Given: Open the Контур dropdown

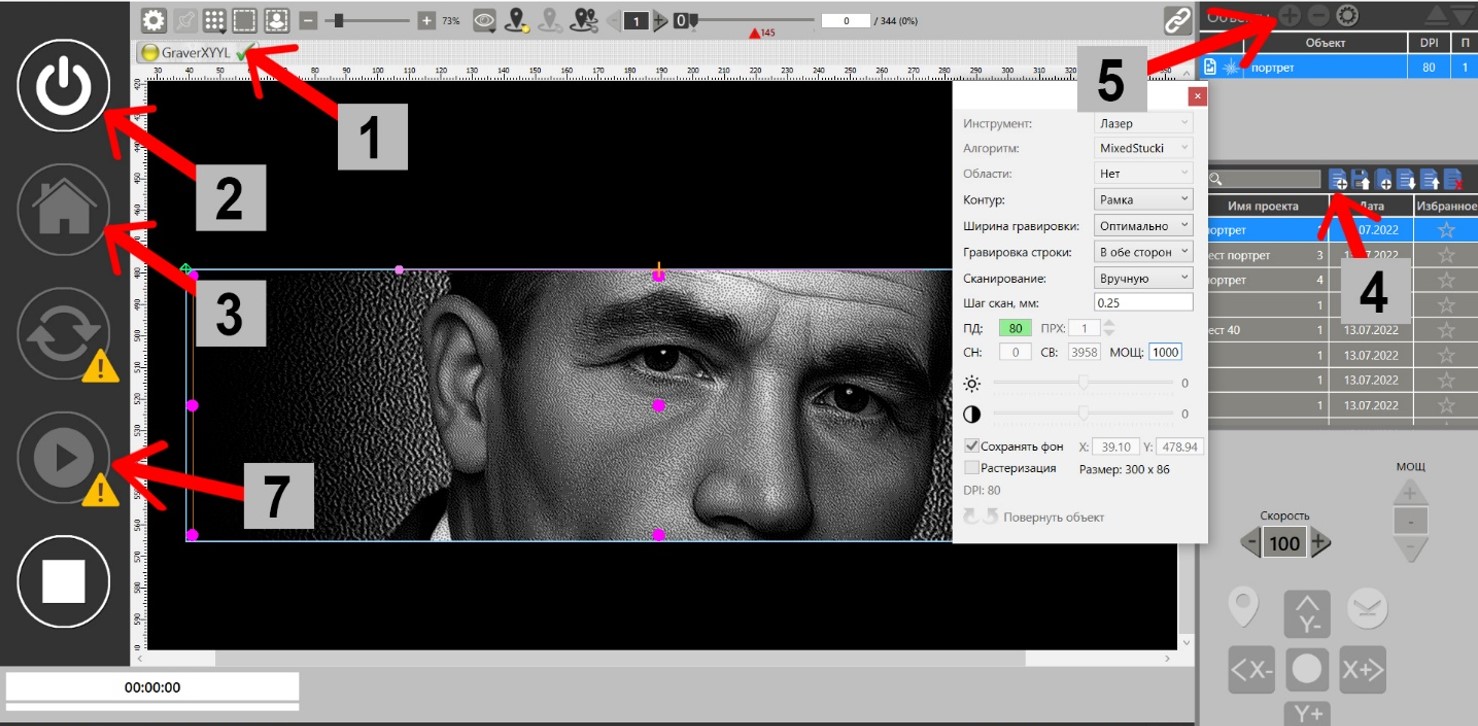Looking at the screenshot, I should [1143, 199].
